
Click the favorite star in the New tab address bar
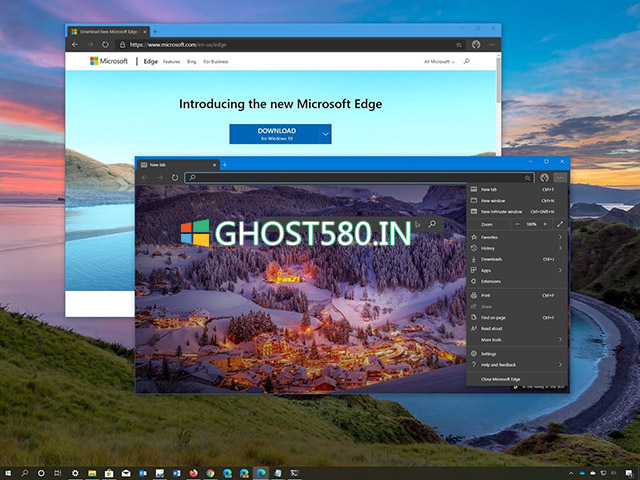(x=527, y=178)
